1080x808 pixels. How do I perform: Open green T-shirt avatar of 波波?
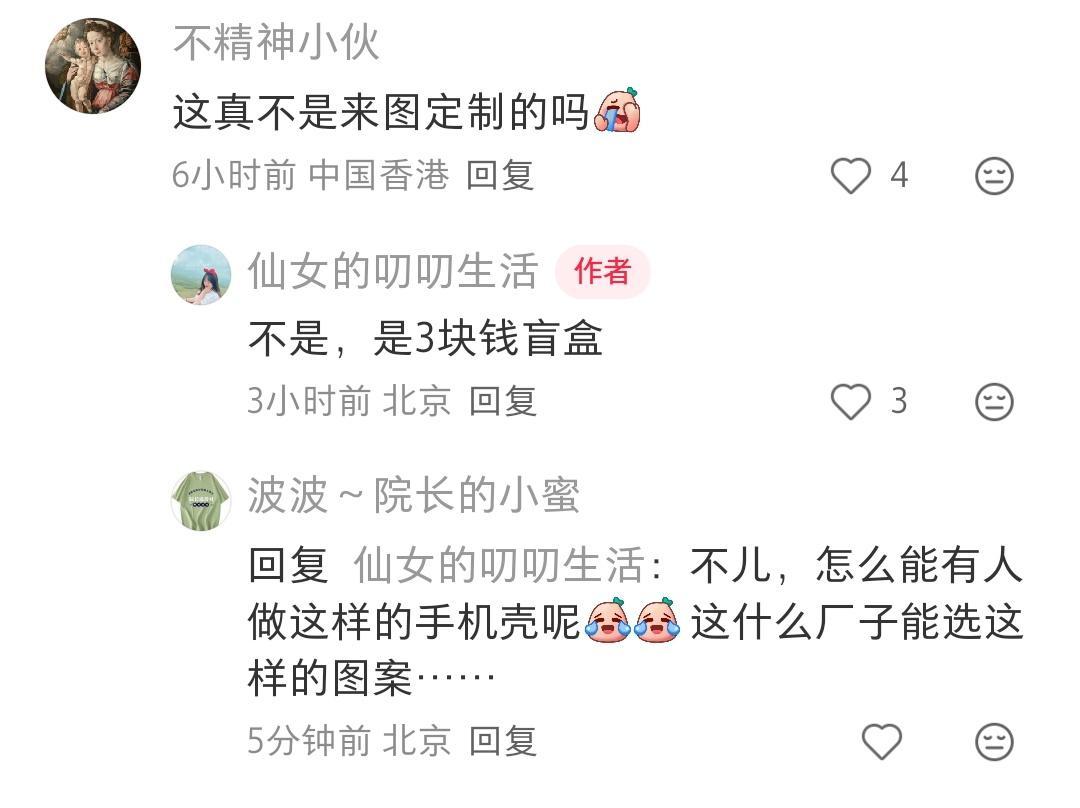(x=200, y=501)
